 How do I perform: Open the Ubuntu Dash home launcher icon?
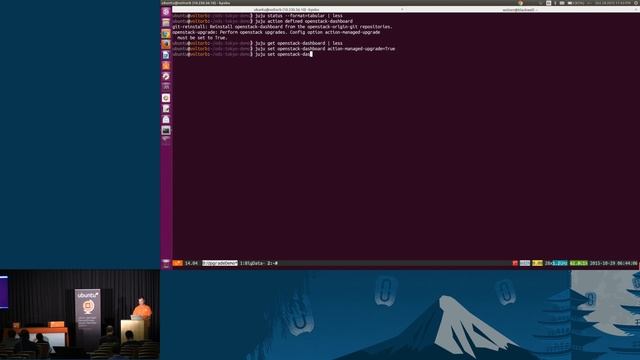[x=166, y=12]
